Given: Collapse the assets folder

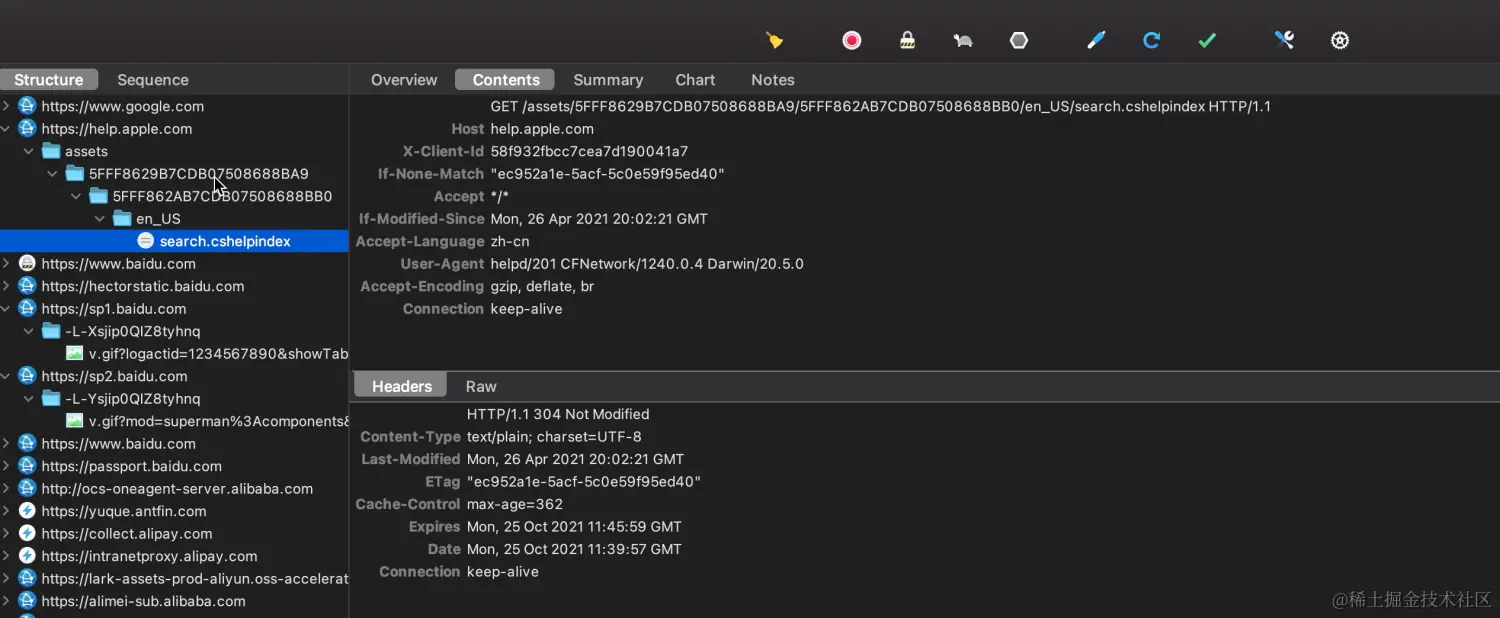Looking at the screenshot, I should pos(30,151).
